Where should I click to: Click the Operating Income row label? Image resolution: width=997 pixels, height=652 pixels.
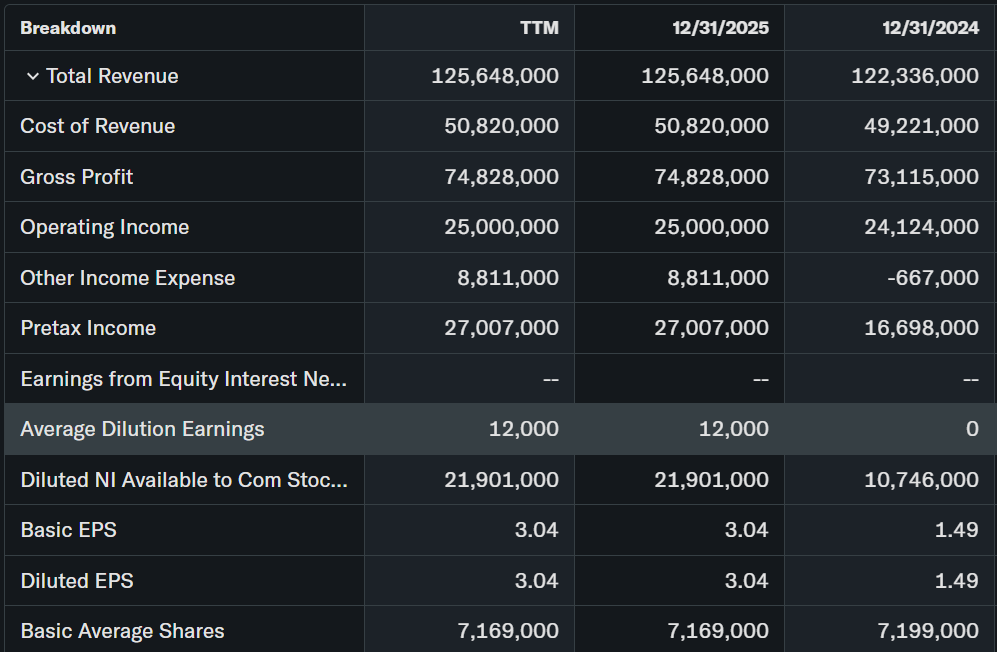click(104, 227)
